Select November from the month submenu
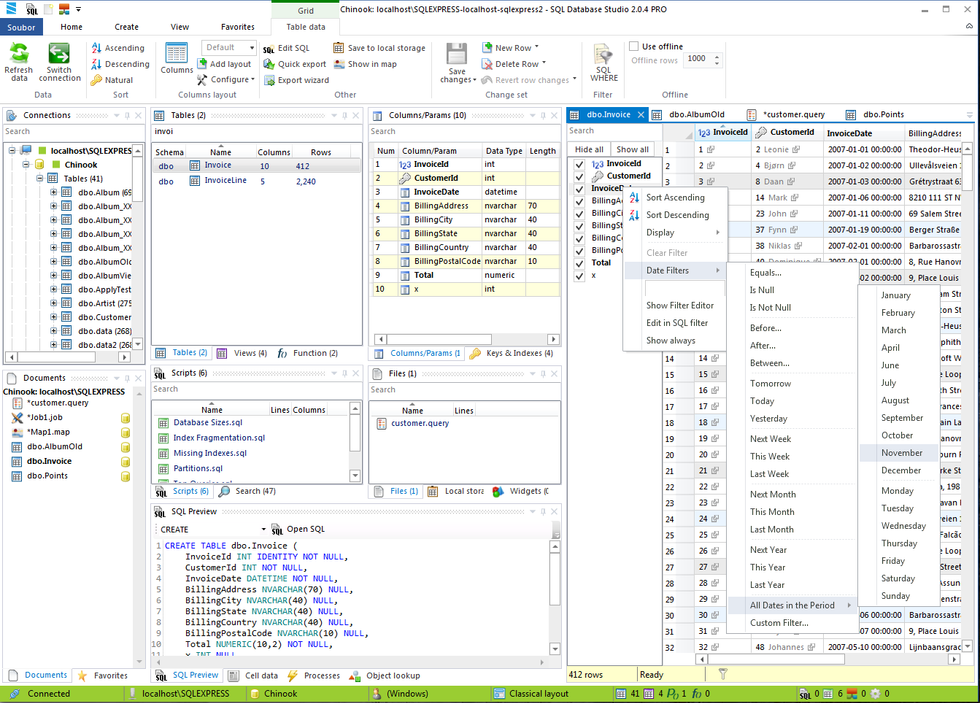Image resolution: width=980 pixels, height=703 pixels. point(901,453)
